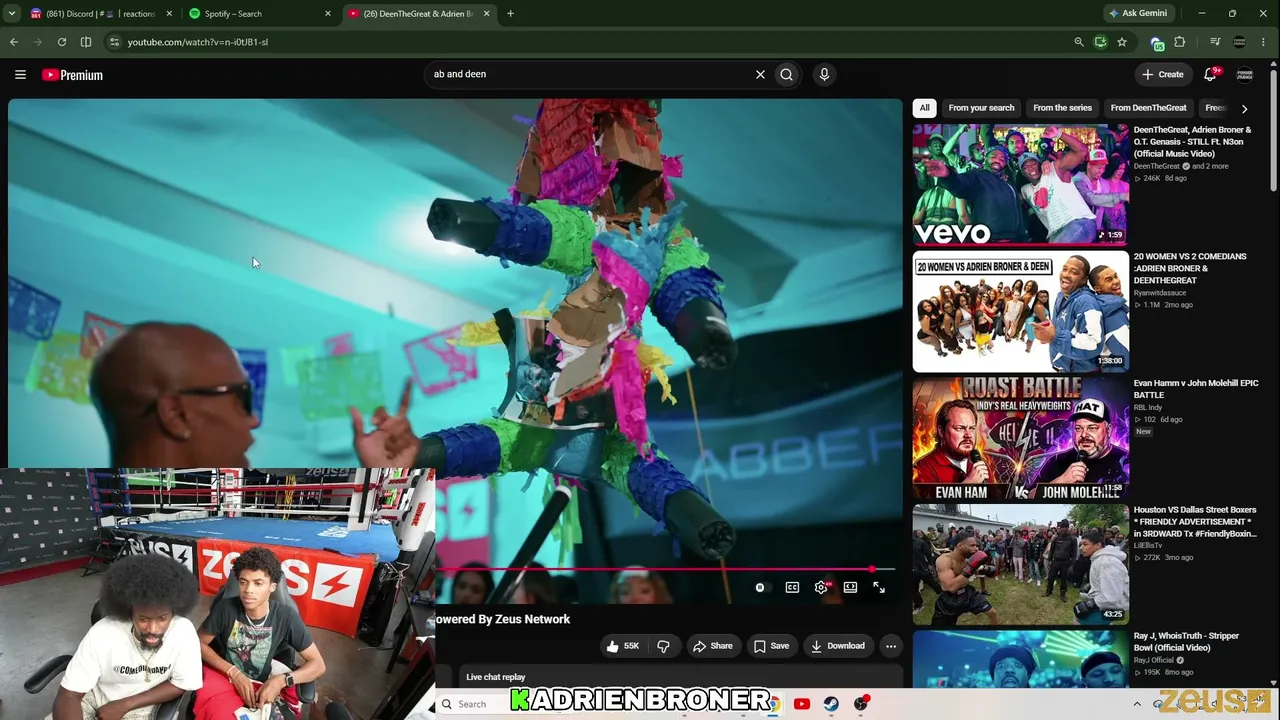This screenshot has width=1280, height=720.
Task: Open the LilEllisTv channel link
Action: pyautogui.click(x=1148, y=546)
